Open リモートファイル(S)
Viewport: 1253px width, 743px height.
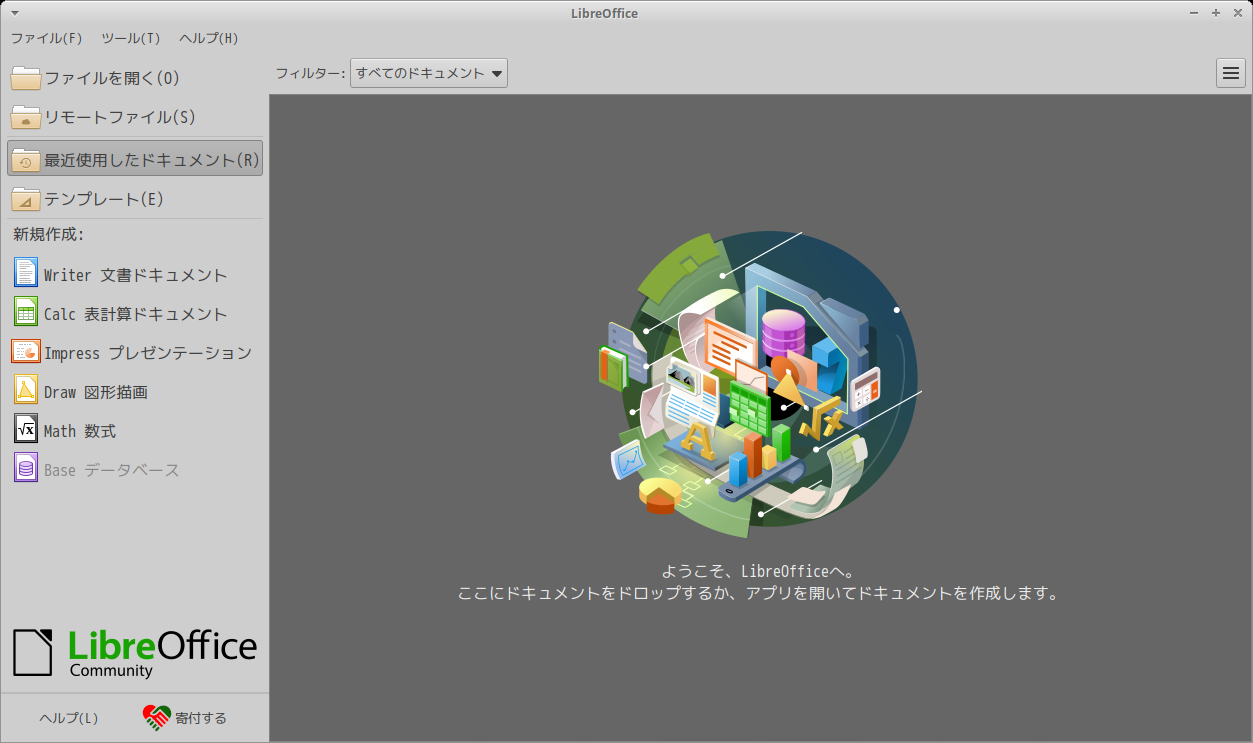pyautogui.click(x=135, y=117)
